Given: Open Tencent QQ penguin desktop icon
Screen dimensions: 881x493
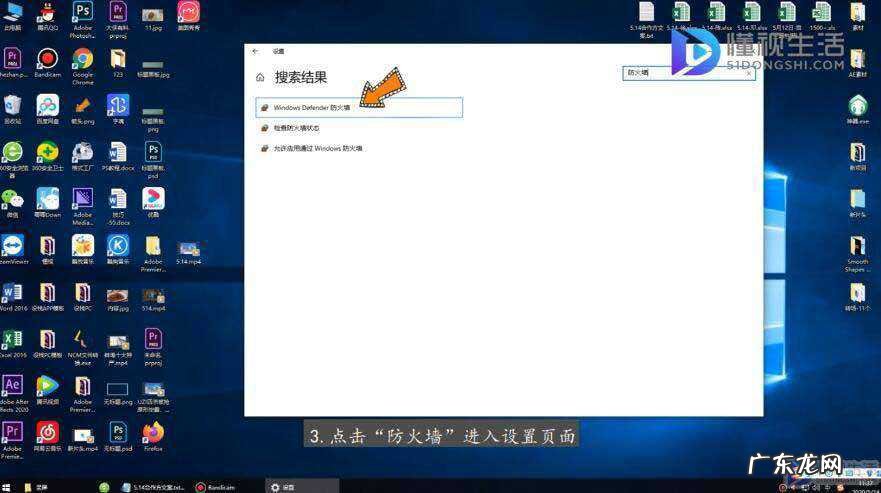Looking at the screenshot, I should (x=47, y=16).
